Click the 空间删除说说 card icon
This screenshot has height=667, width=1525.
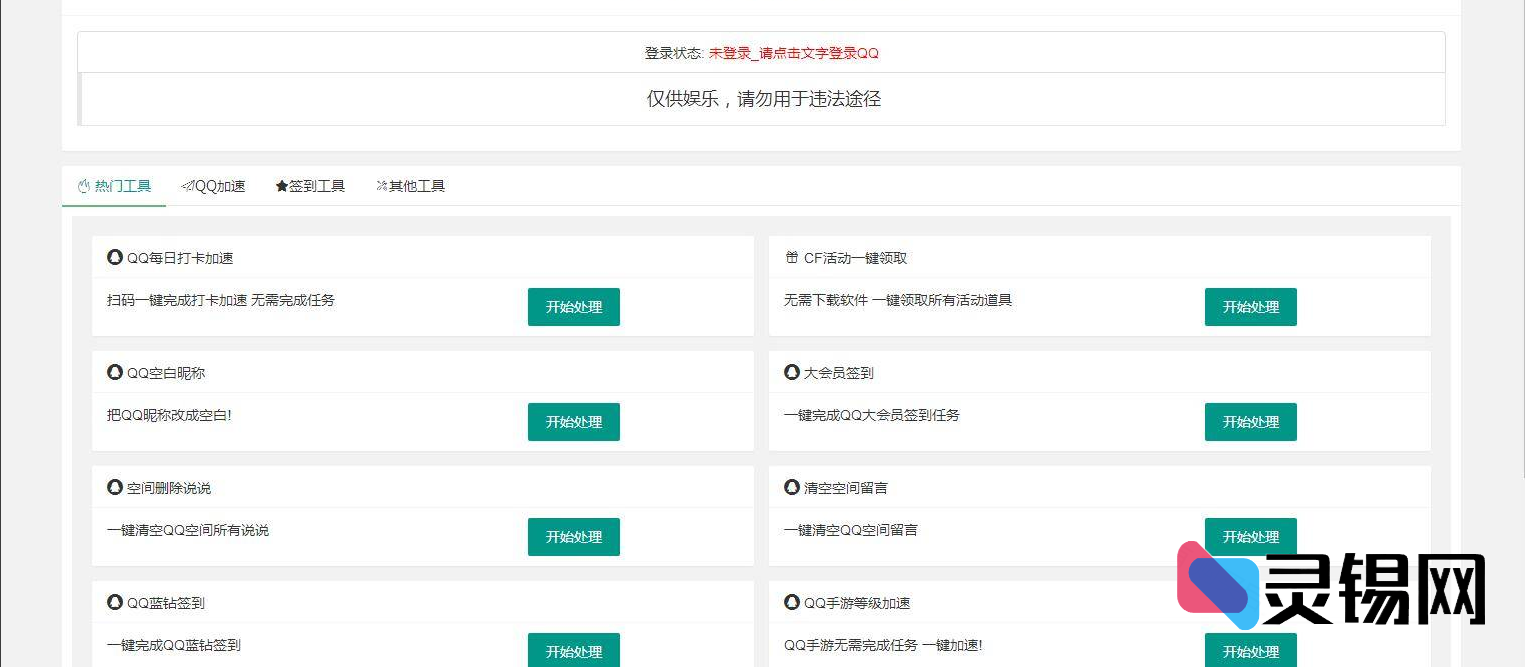pos(114,487)
